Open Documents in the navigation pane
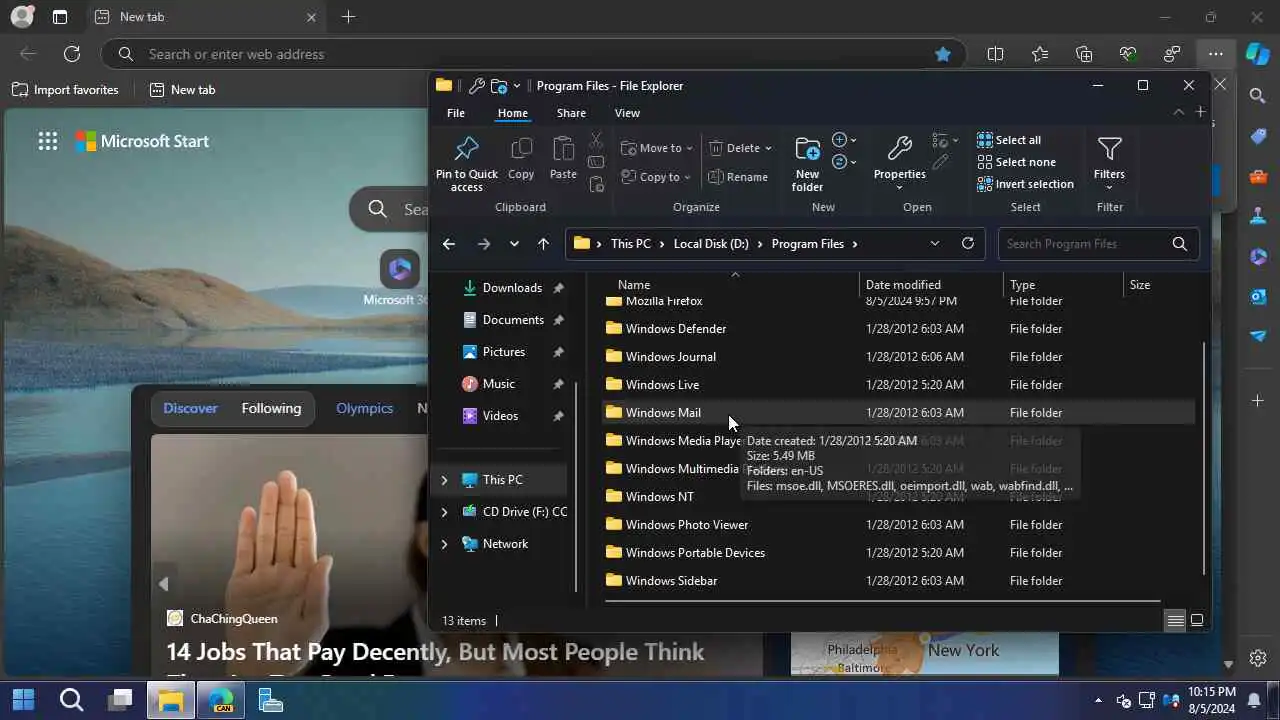This screenshot has height=720, width=1280. 513,320
